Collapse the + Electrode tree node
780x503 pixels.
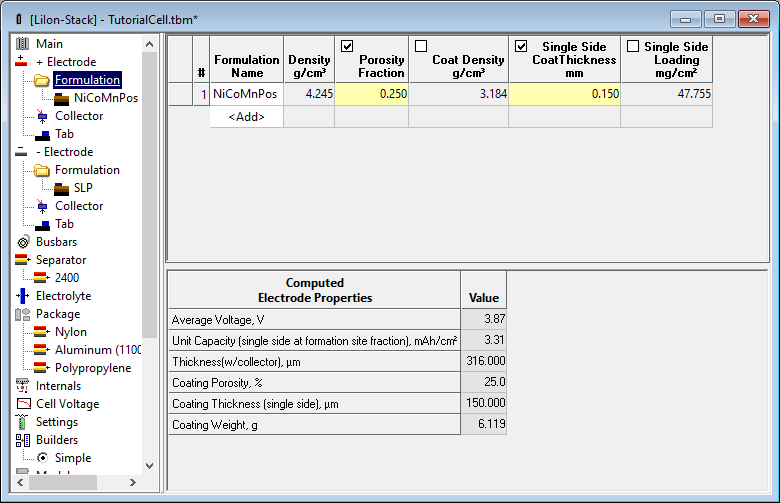point(22,62)
